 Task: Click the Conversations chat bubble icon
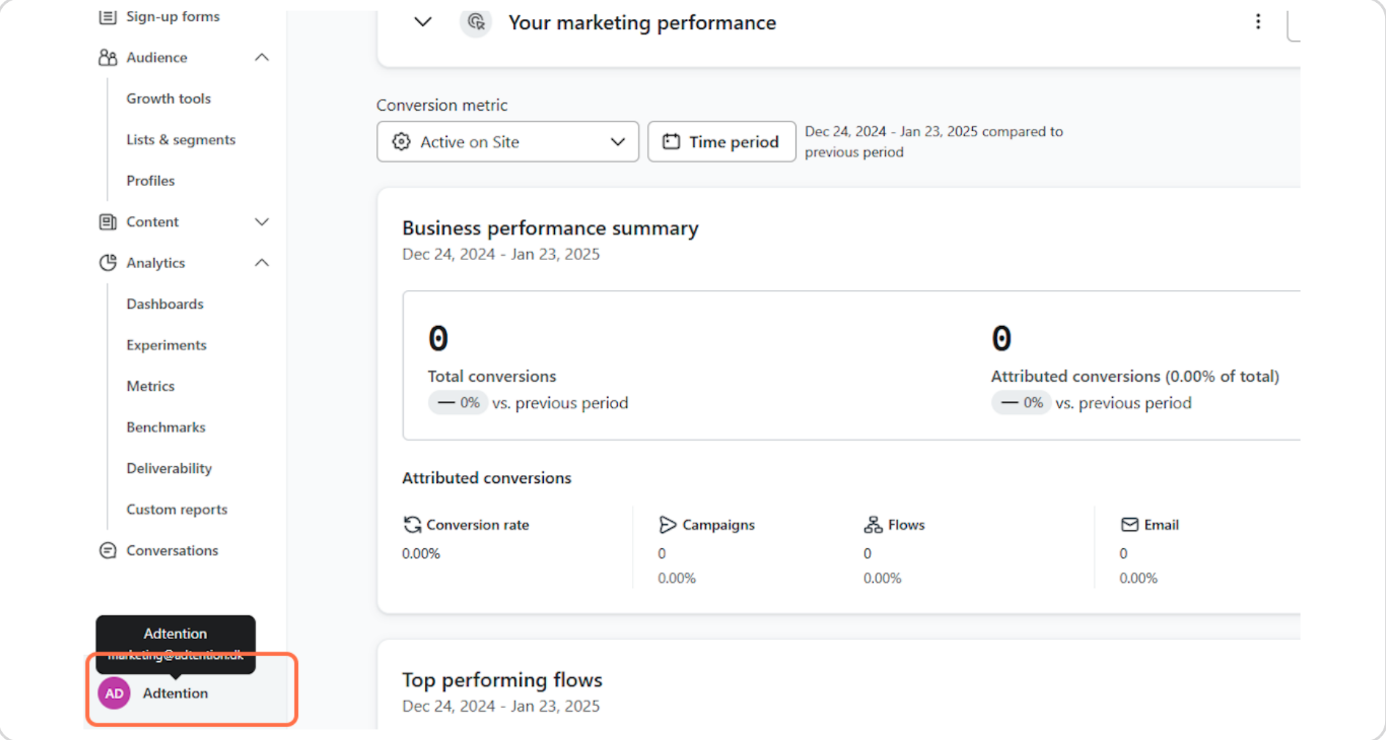pyautogui.click(x=107, y=551)
